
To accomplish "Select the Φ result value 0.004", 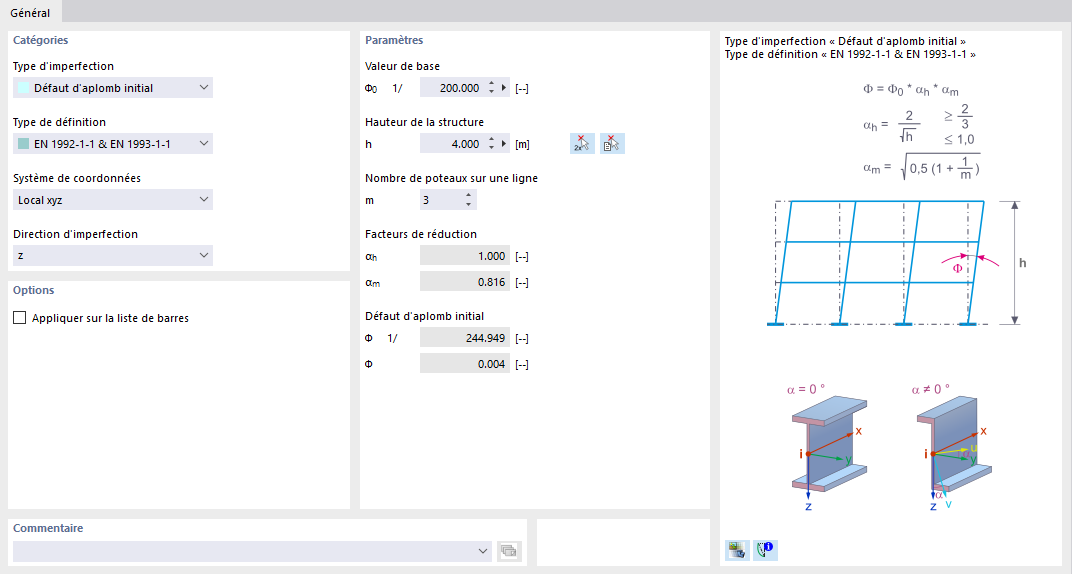I will pyautogui.click(x=465, y=364).
